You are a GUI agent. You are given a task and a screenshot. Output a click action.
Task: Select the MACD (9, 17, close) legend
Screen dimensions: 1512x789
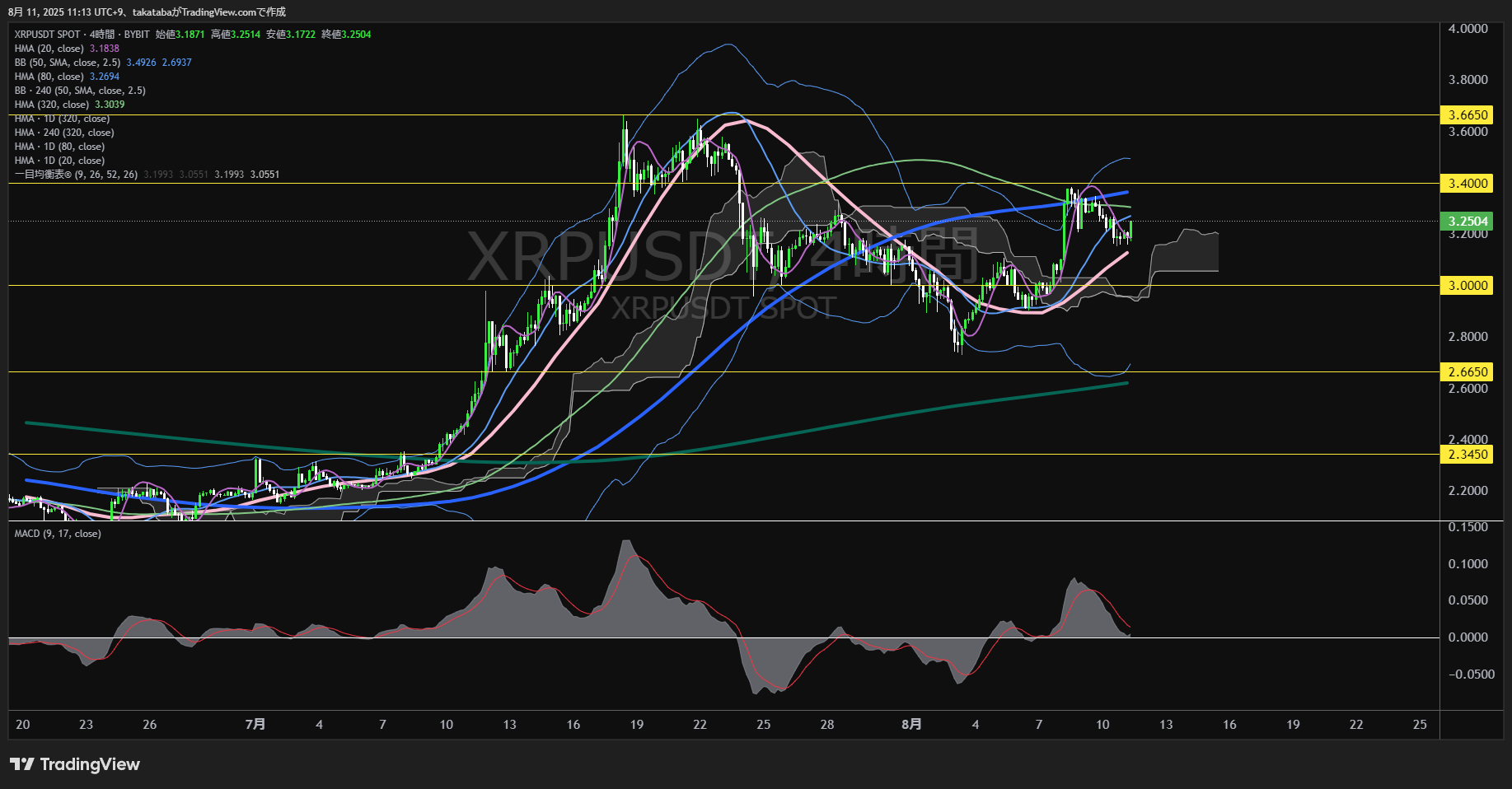point(58,534)
